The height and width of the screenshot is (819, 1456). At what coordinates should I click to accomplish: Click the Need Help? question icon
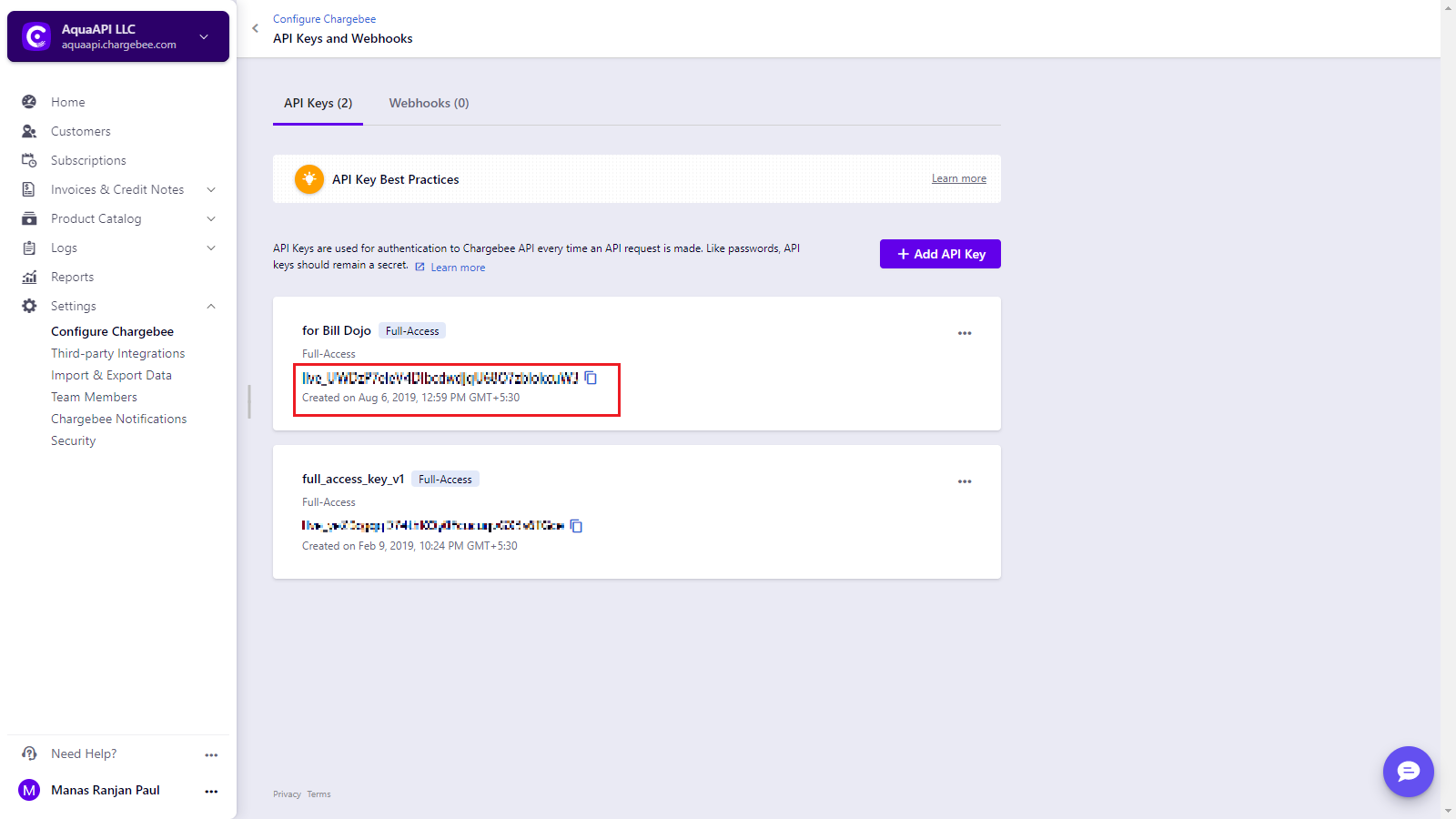coord(29,753)
